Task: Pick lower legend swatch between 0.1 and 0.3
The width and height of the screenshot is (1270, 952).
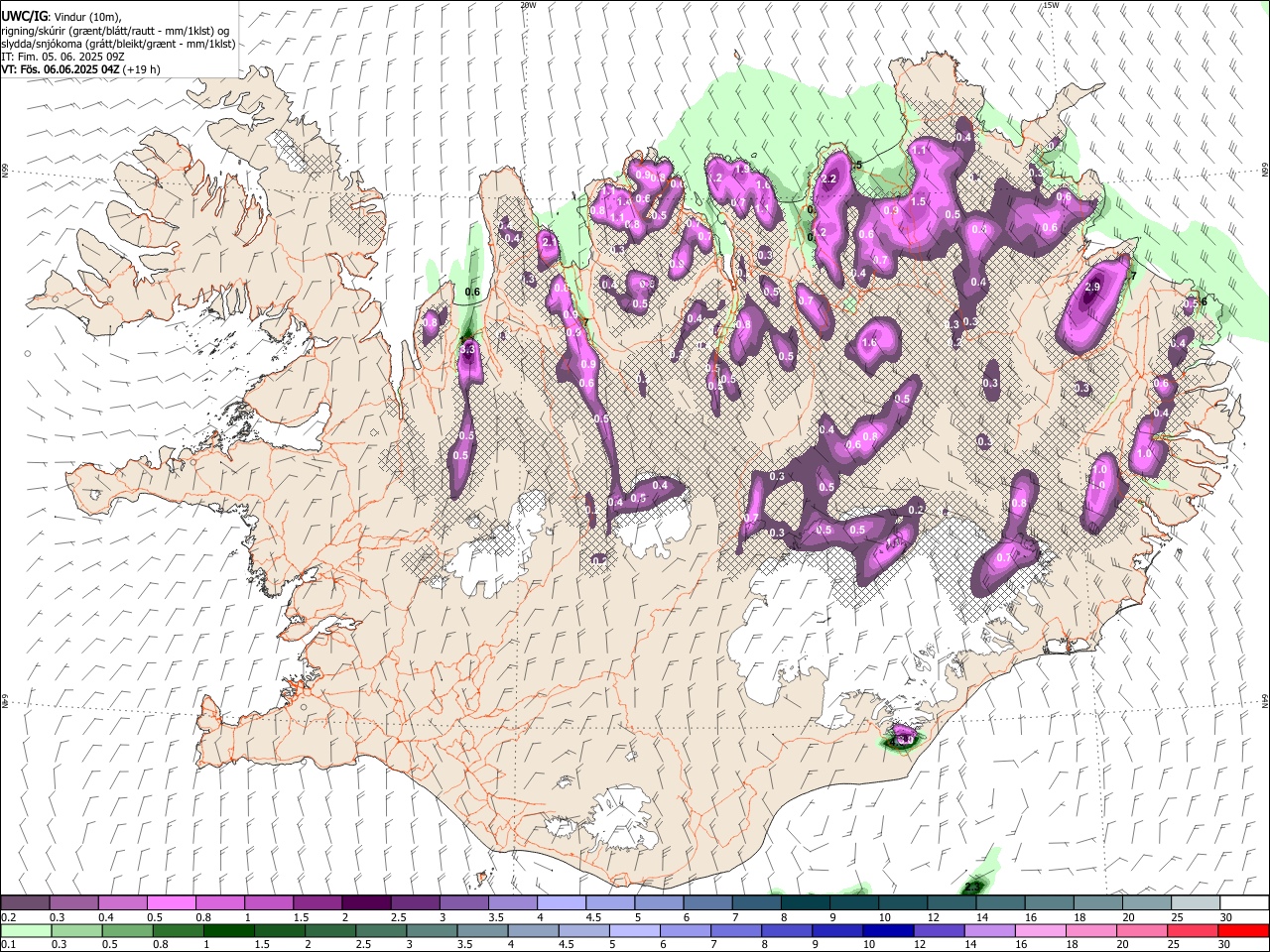Action: click(25, 930)
